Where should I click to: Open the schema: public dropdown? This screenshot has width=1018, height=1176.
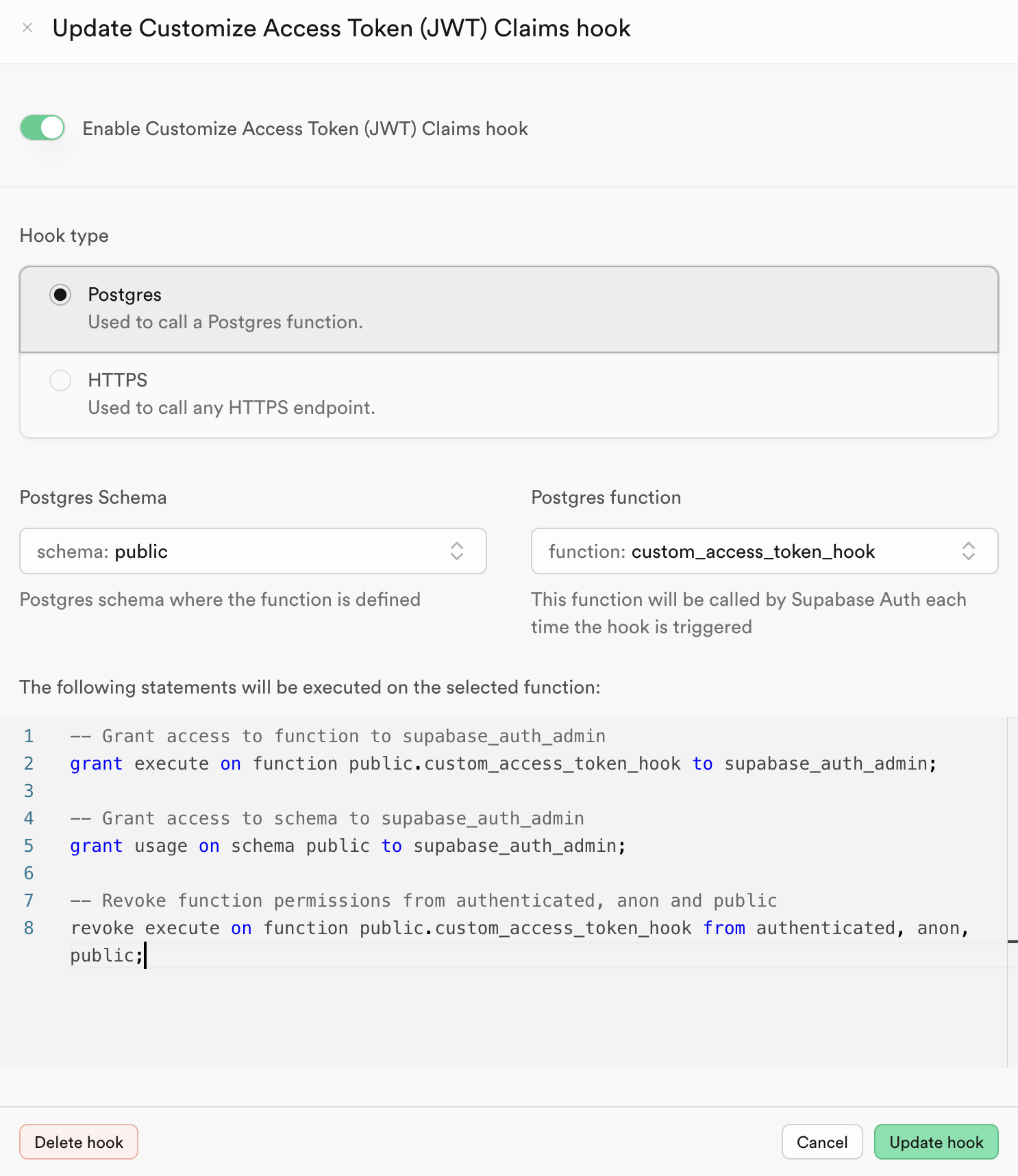tap(253, 551)
